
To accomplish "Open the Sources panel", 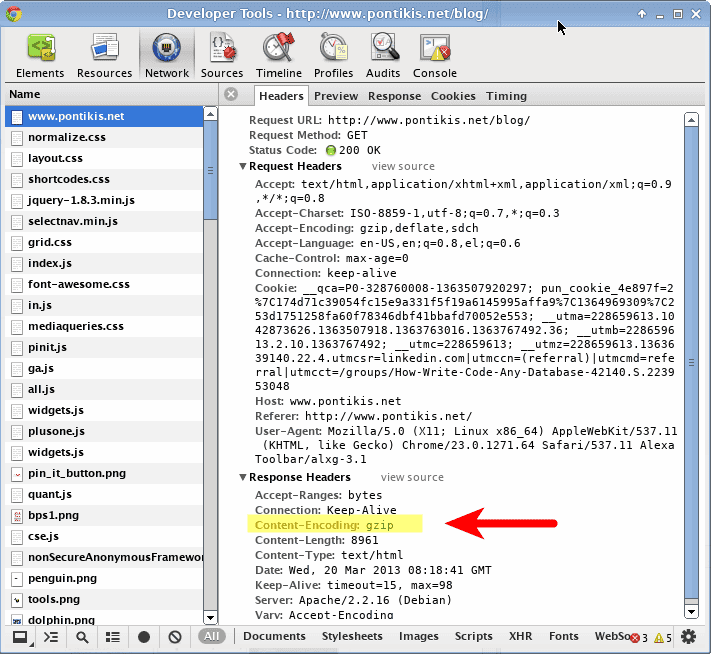I will coord(222,55).
